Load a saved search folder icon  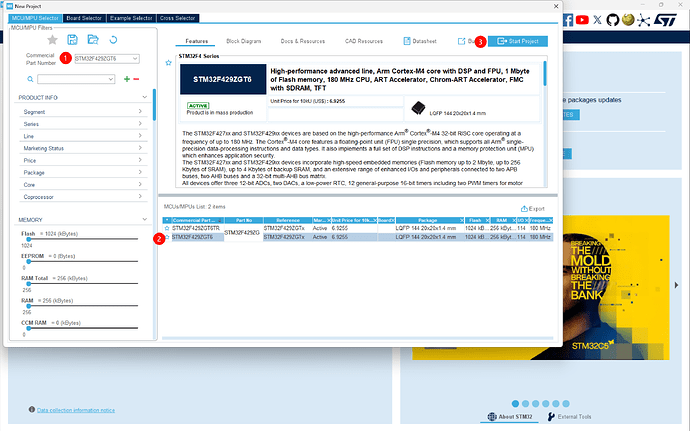click(x=93, y=40)
